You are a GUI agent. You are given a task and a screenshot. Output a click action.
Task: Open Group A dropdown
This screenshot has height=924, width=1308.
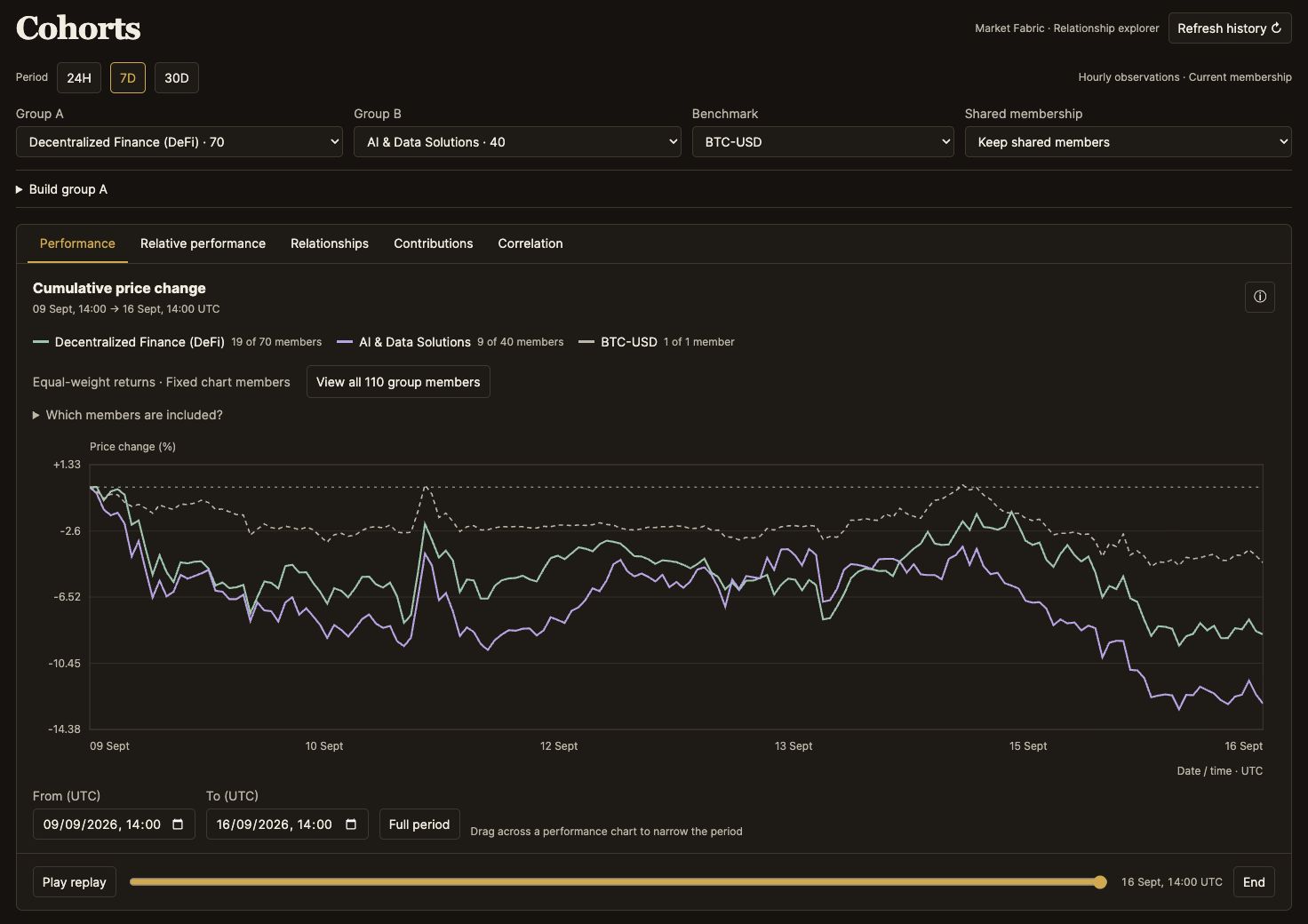[x=179, y=142]
